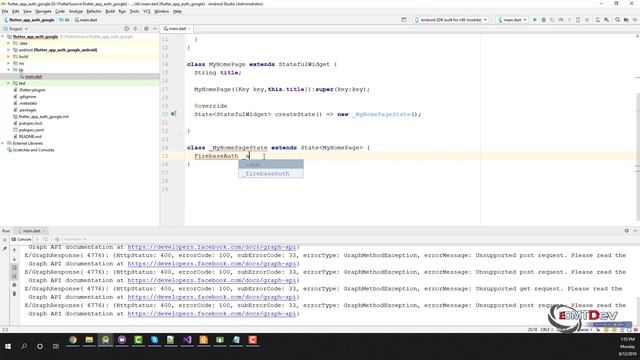Toggle soft-wrap icon in console sidebar

click(x=14, y=267)
